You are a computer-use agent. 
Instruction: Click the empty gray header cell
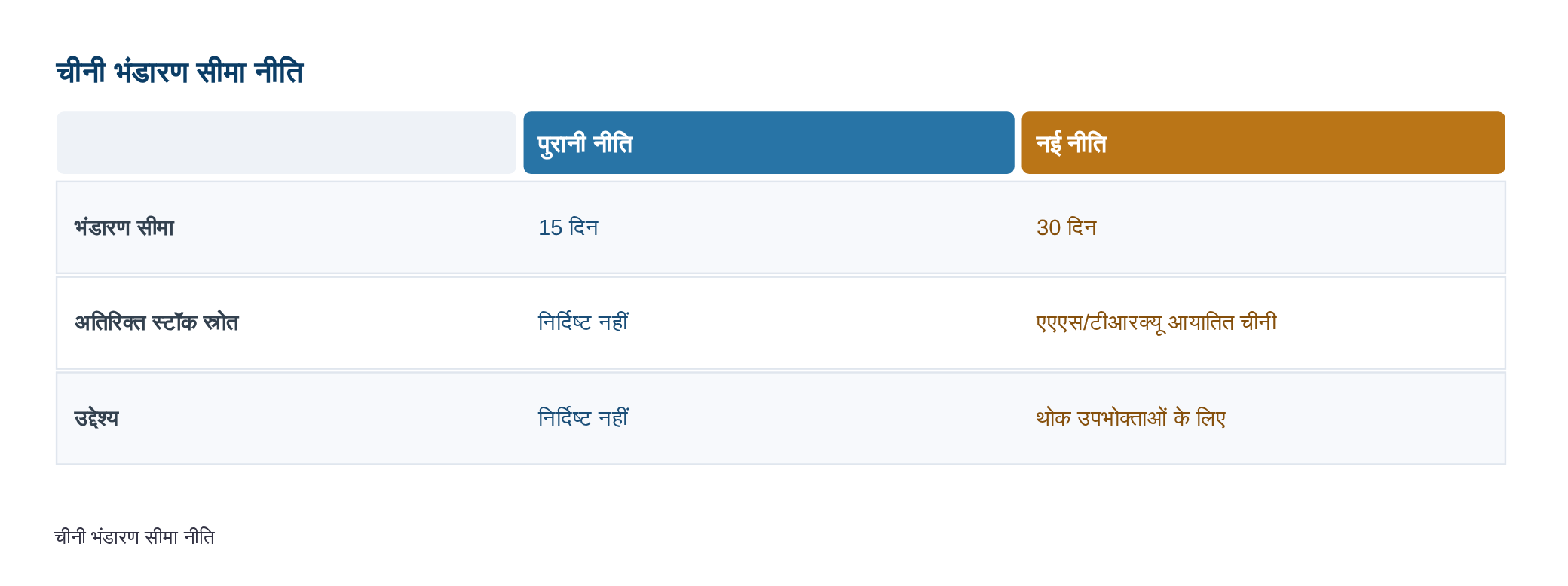pos(286,143)
